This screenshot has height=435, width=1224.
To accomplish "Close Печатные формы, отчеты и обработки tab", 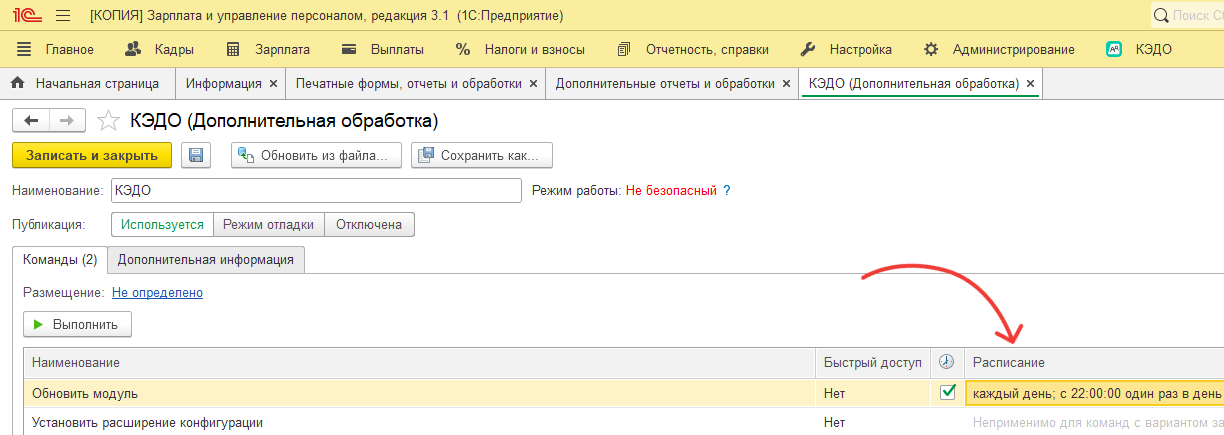I will click(x=533, y=84).
